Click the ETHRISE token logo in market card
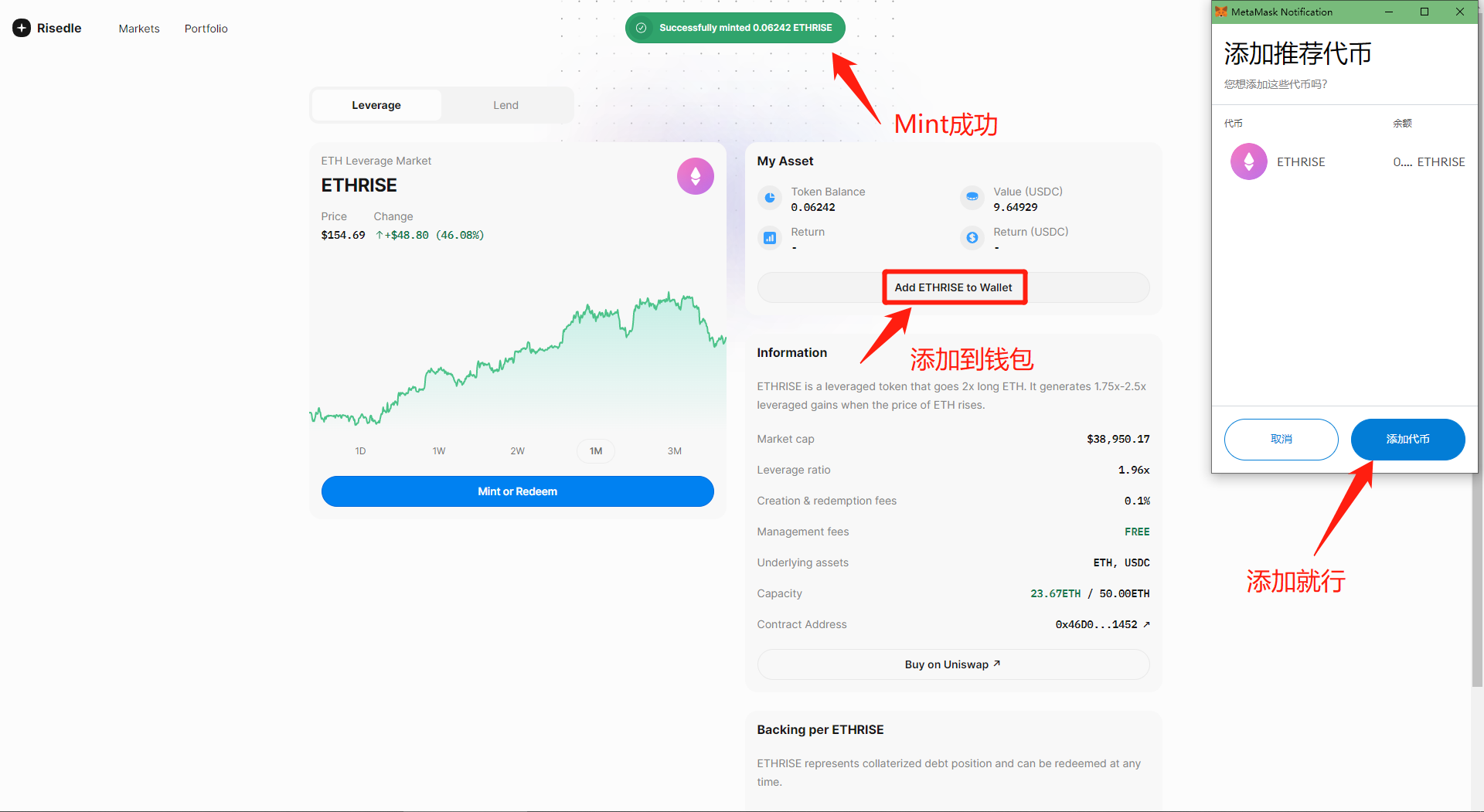This screenshot has width=1484, height=812. click(695, 176)
